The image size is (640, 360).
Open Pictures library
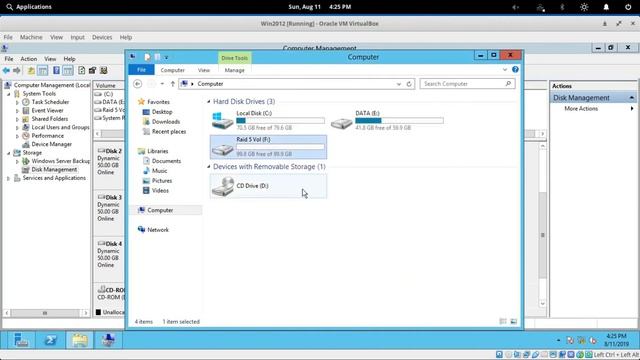point(162,180)
